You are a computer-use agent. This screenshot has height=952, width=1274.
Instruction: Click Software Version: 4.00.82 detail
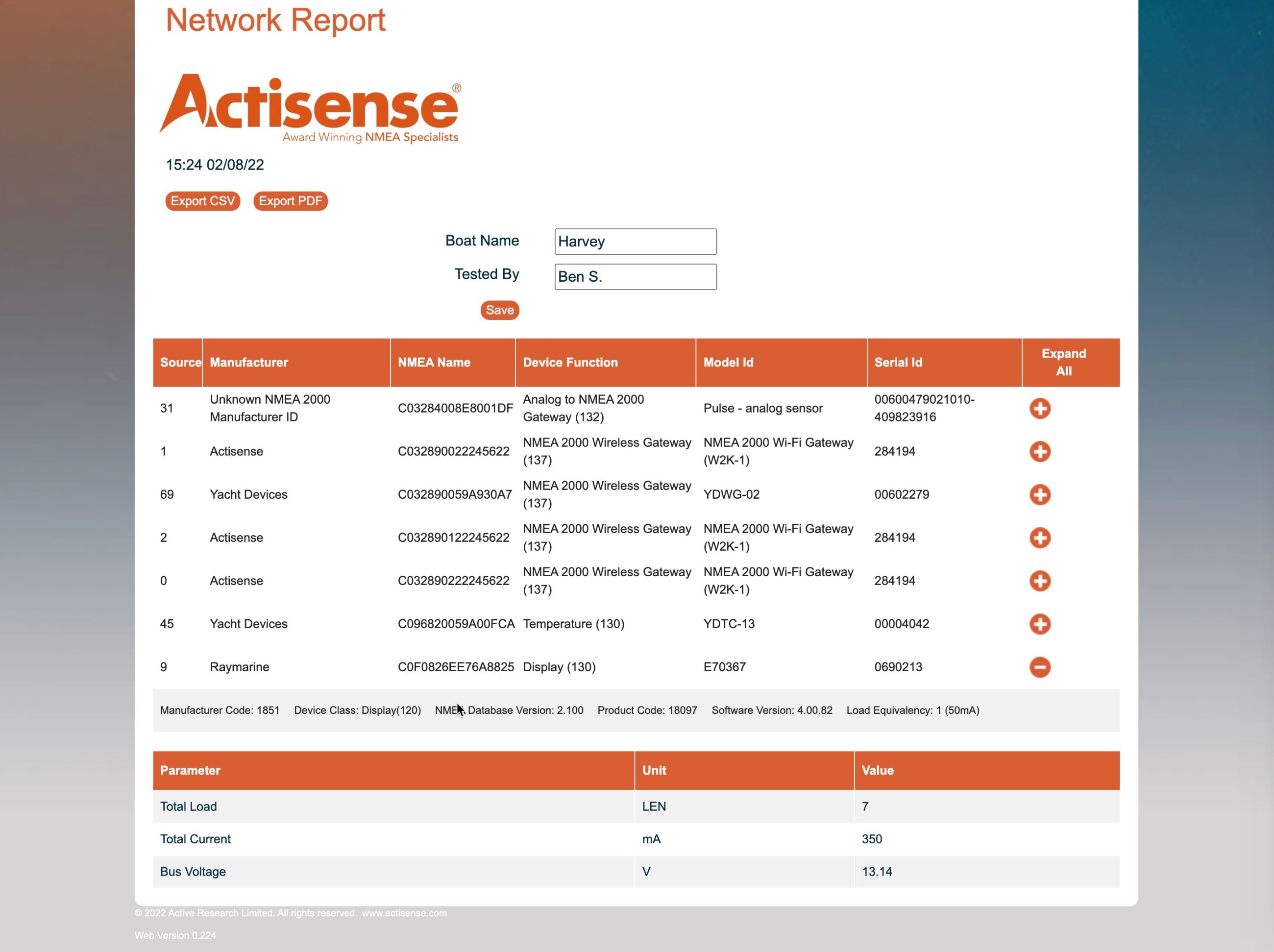coord(772,710)
